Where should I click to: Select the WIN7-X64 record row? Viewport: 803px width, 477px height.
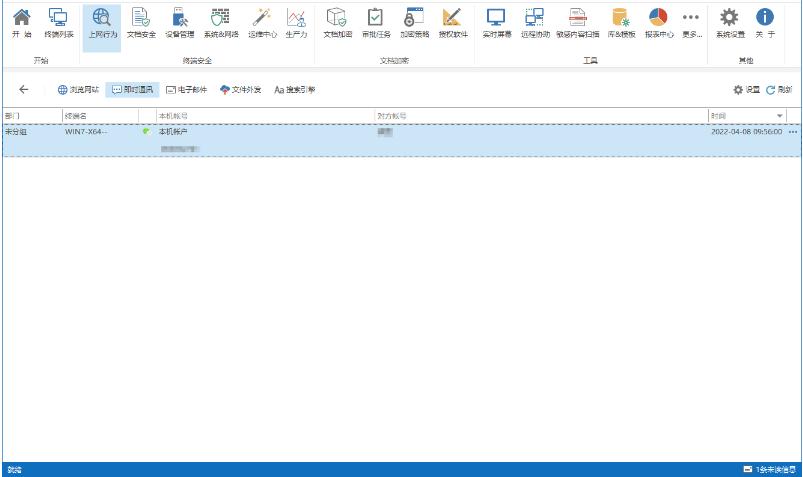click(400, 140)
